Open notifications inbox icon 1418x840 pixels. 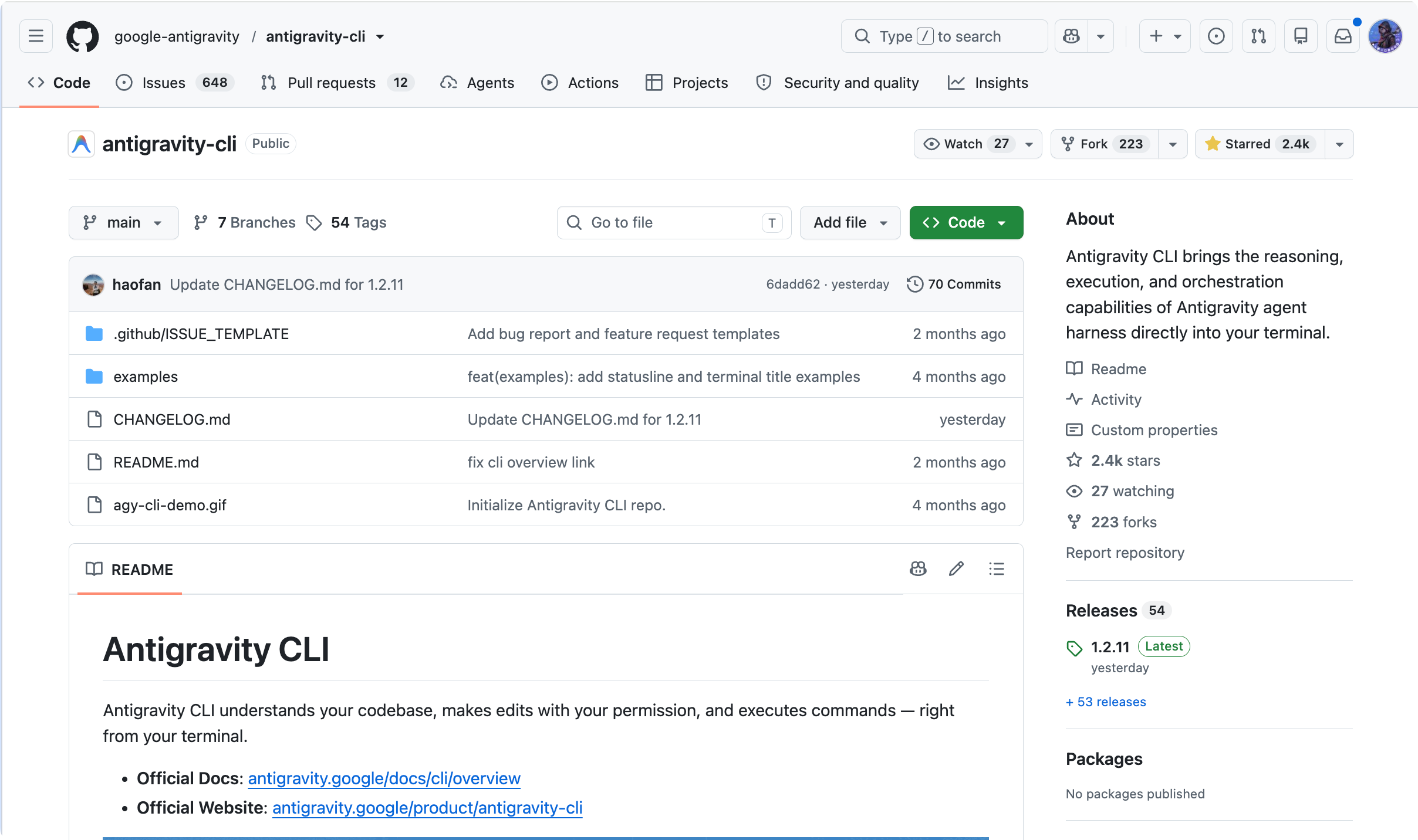[1343, 36]
